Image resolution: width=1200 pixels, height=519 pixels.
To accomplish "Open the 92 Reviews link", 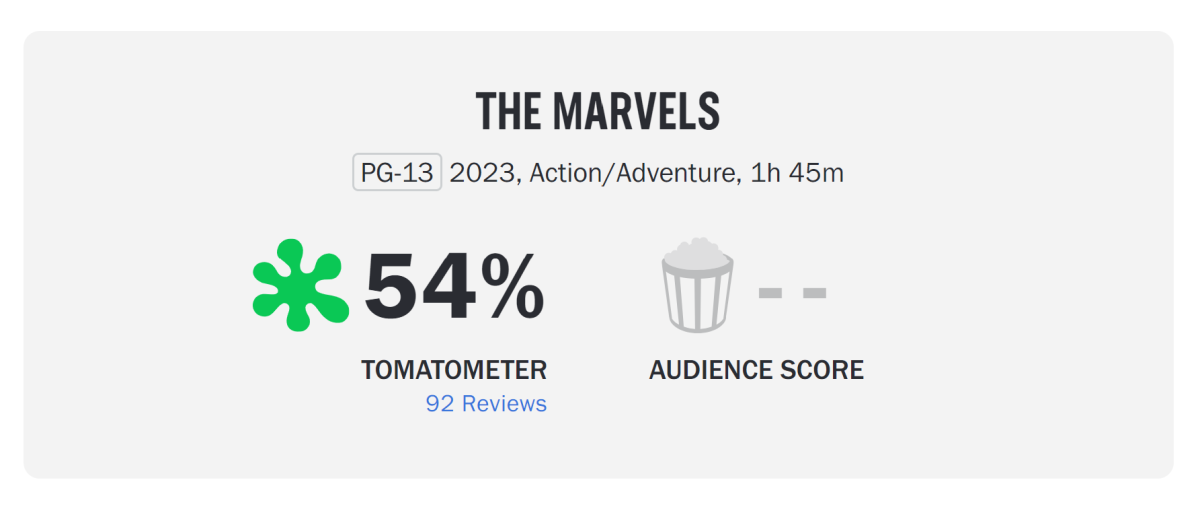I will coord(486,404).
